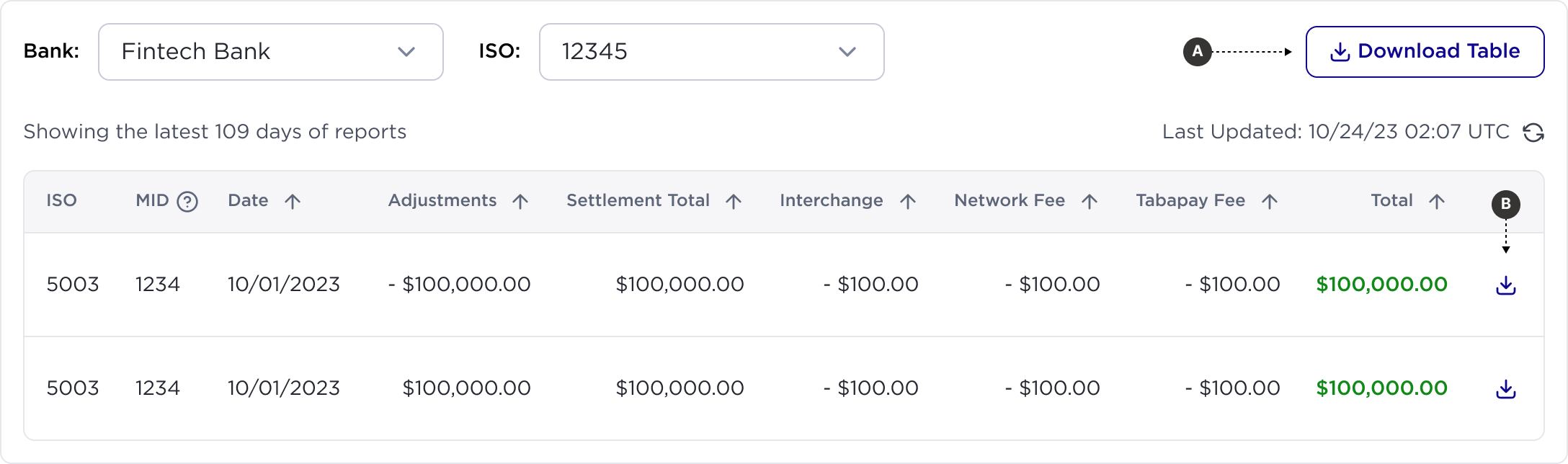
Task: Expand the Bank selector chevron
Action: (x=406, y=52)
